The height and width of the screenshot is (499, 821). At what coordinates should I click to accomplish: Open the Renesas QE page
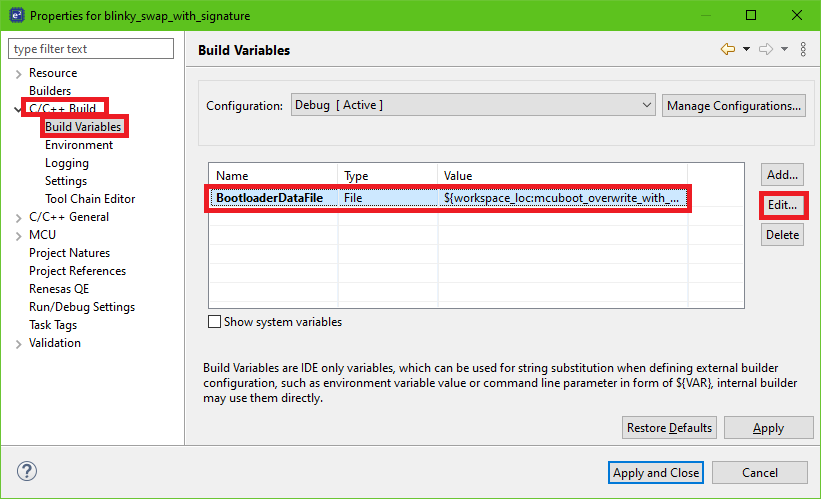pos(59,289)
